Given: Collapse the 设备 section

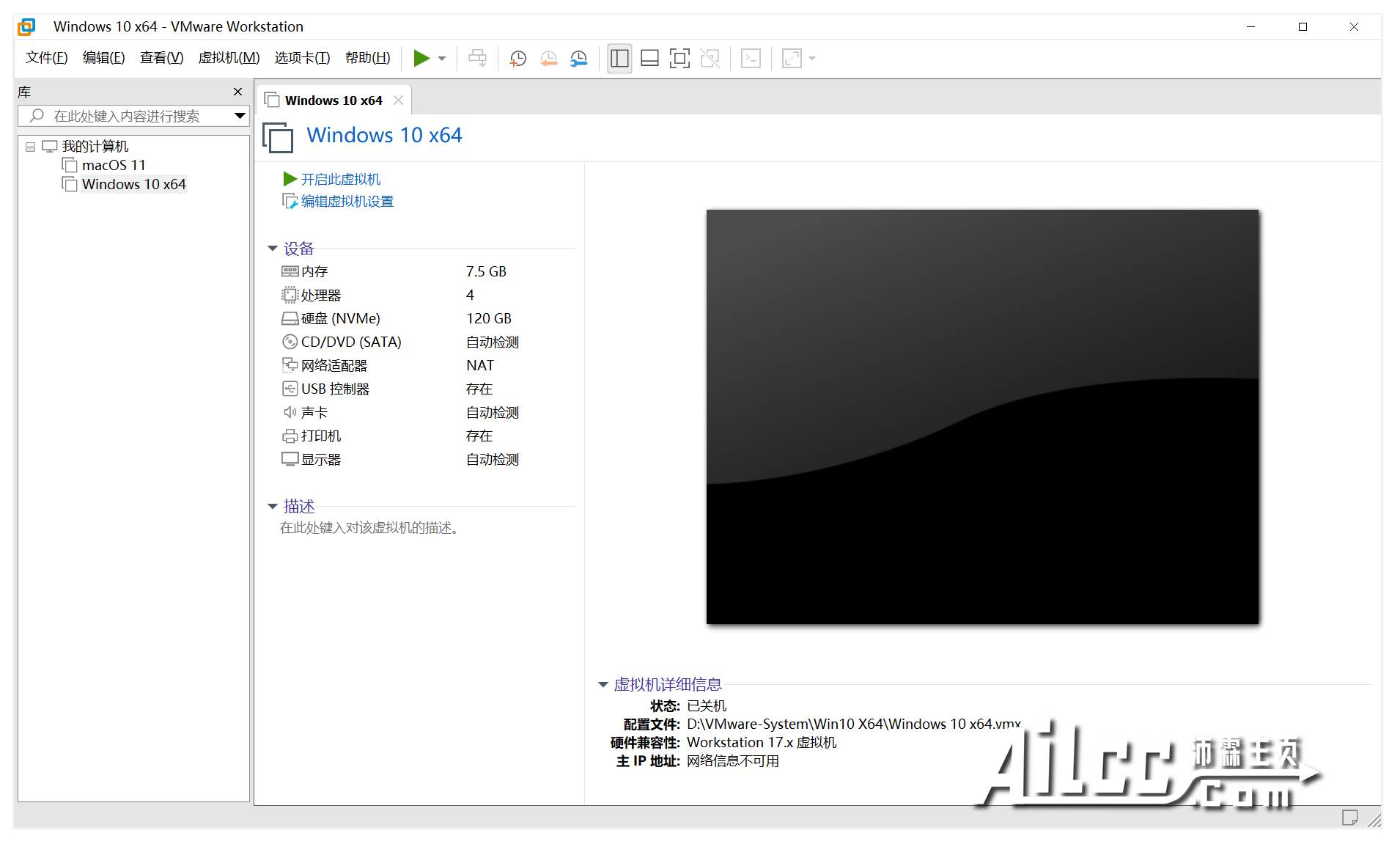Looking at the screenshot, I should tap(273, 249).
